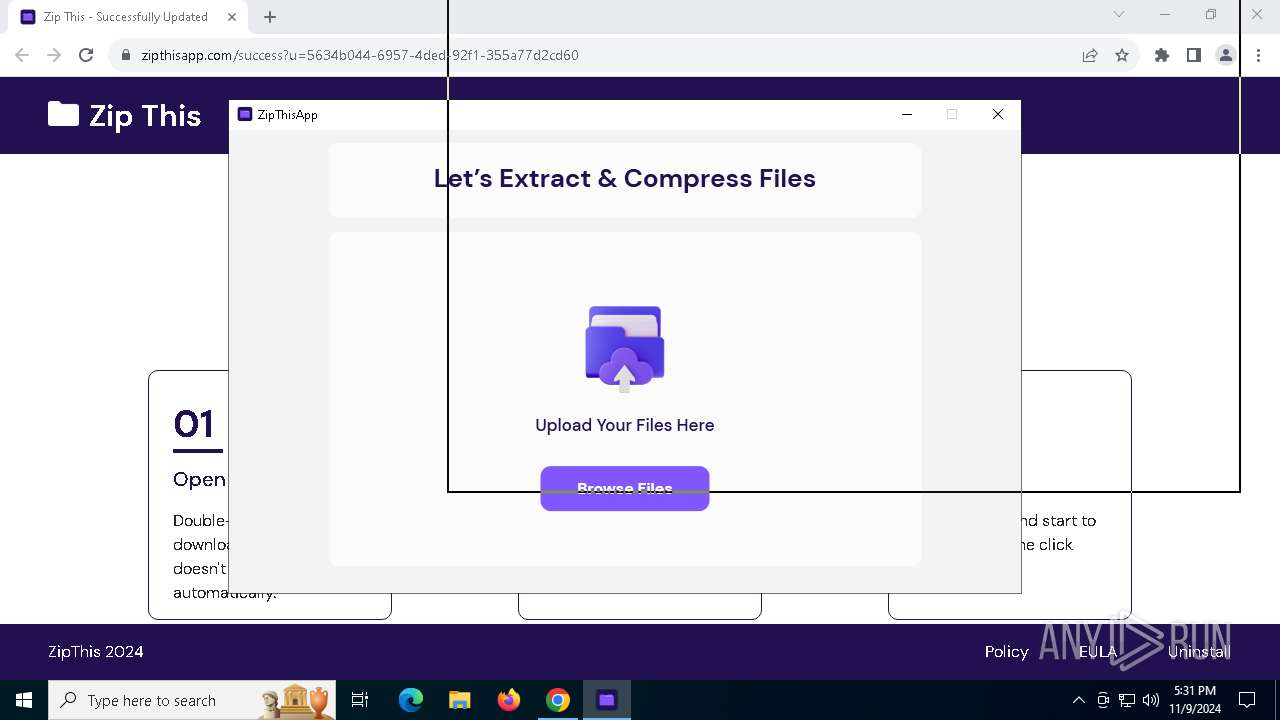Open network status tray icon
The width and height of the screenshot is (1280, 720).
coord(1127,700)
